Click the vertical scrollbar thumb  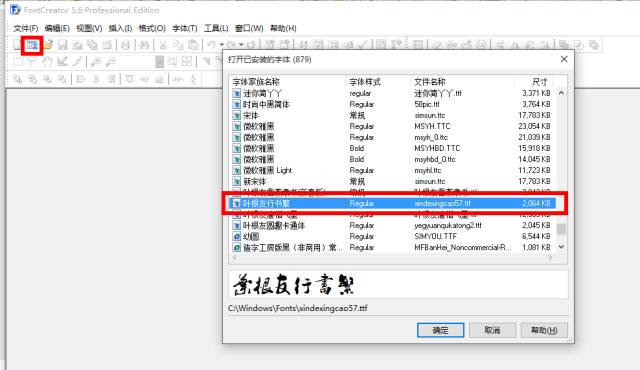click(x=561, y=229)
